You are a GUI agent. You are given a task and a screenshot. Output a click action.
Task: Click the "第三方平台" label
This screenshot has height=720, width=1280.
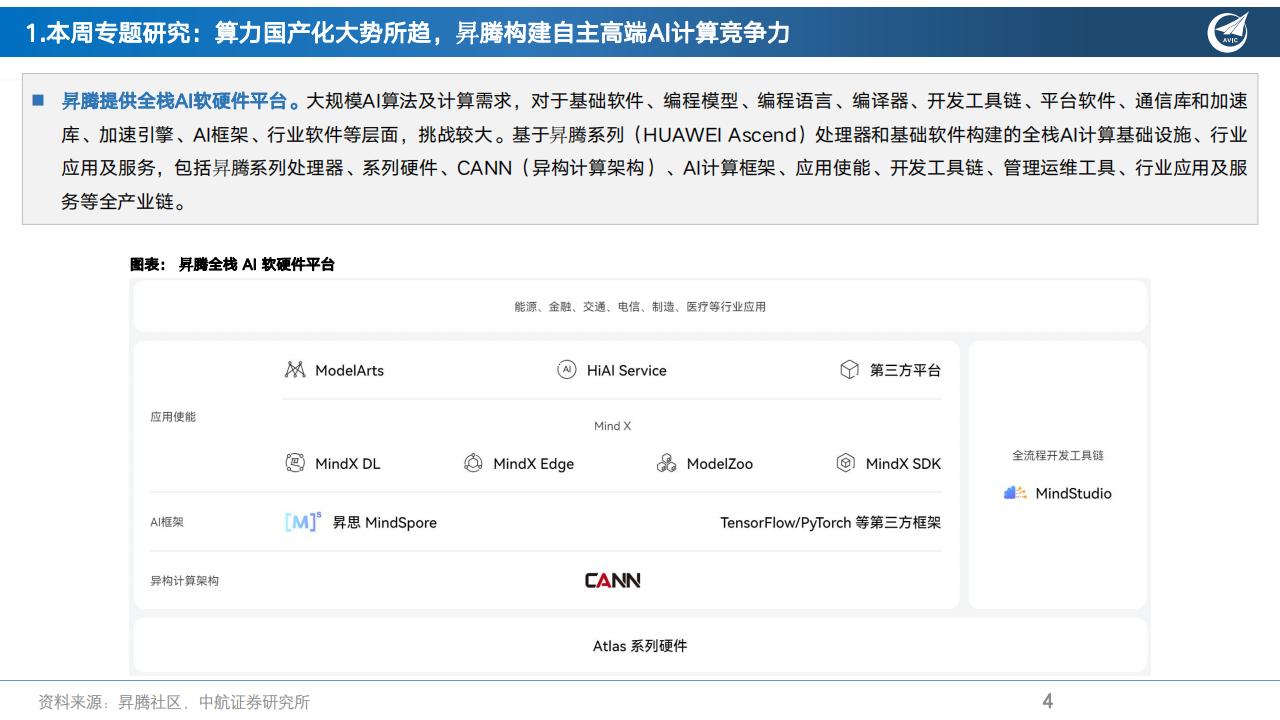pos(905,371)
